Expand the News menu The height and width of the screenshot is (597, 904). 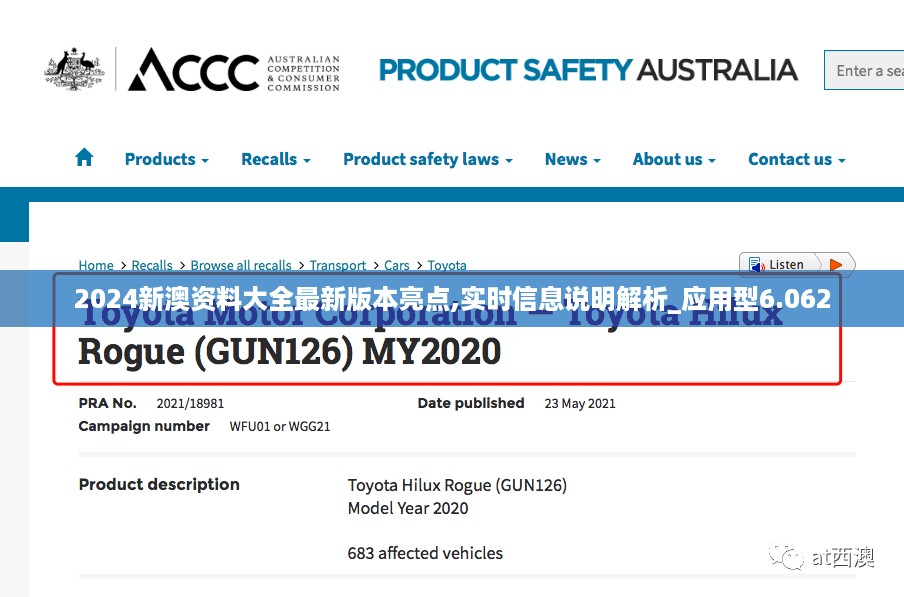(572, 159)
